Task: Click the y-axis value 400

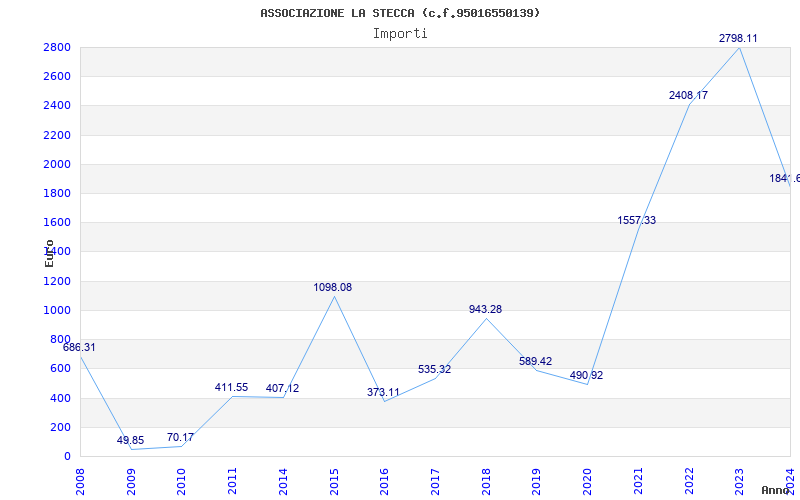Action: tap(61, 398)
